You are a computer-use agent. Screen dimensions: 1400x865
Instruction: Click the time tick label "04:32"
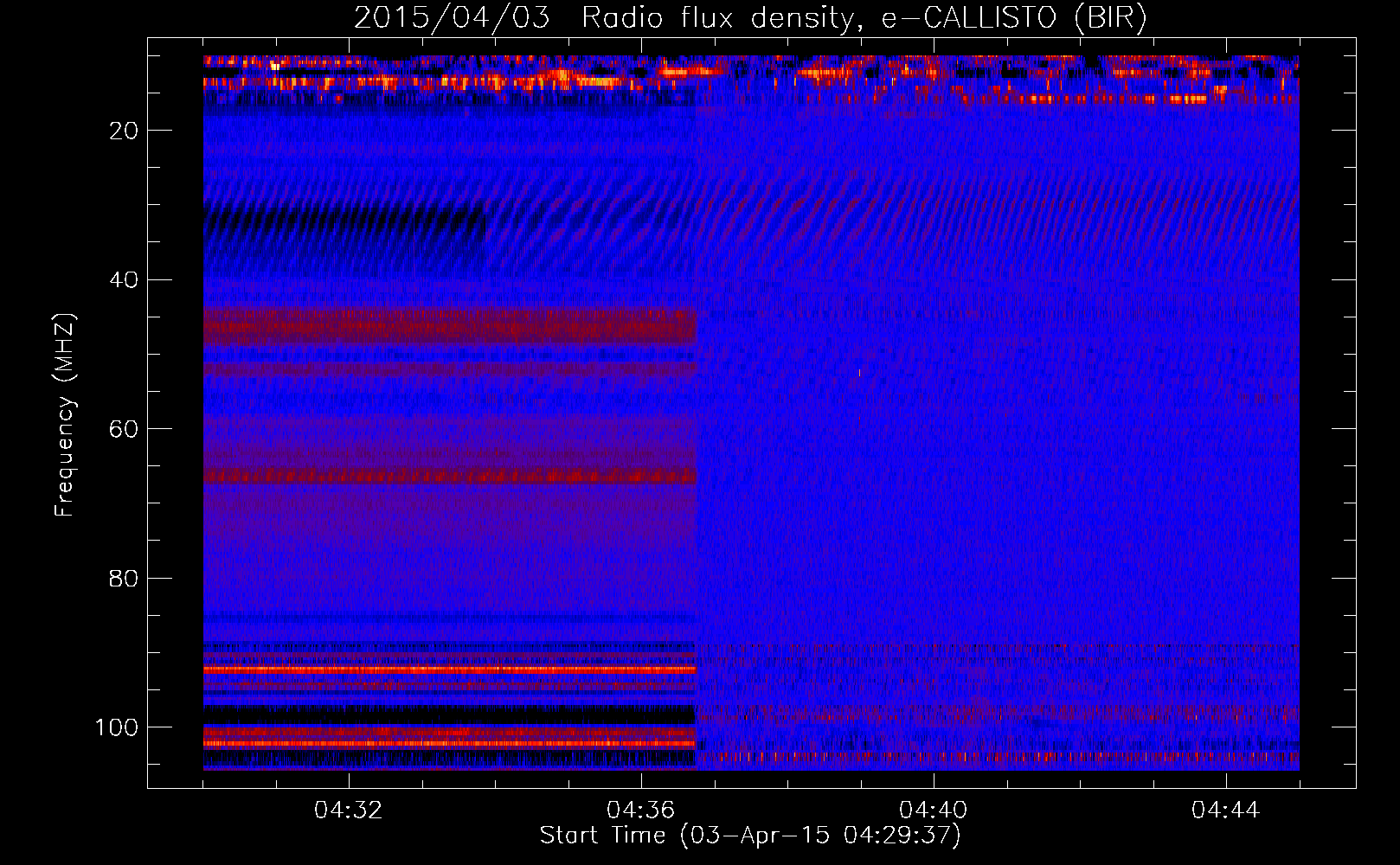(x=349, y=811)
